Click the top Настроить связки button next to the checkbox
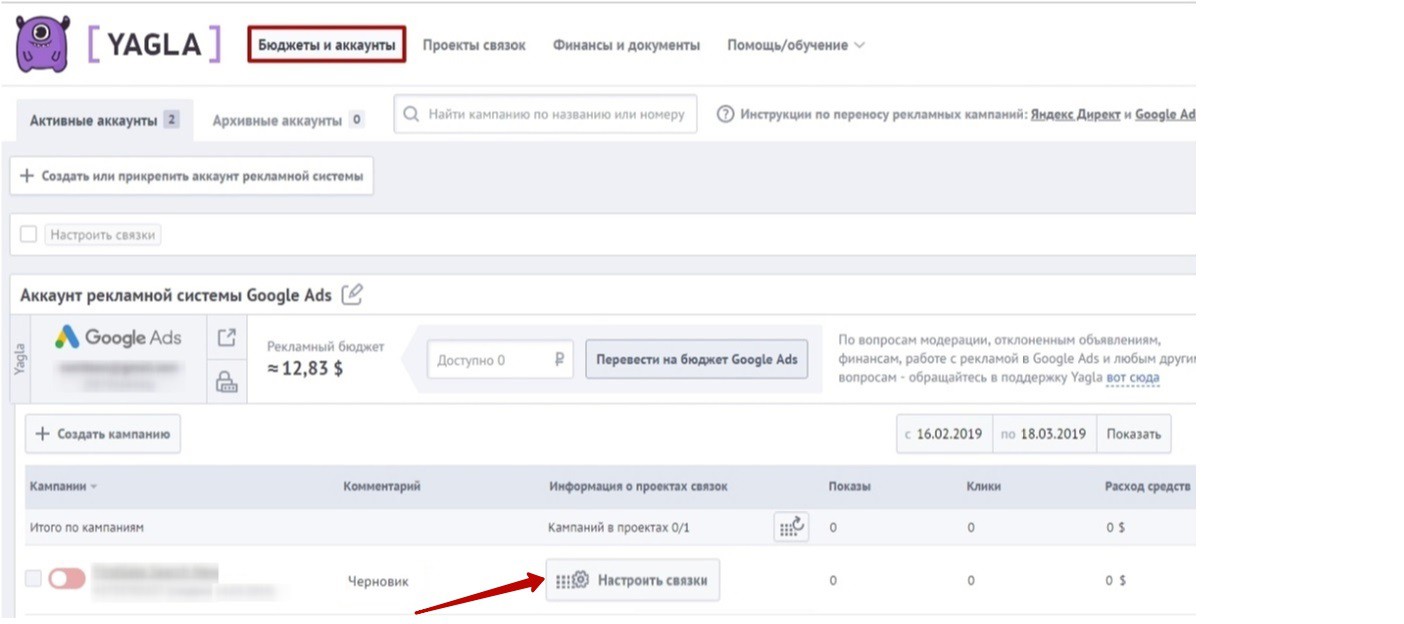 [x=104, y=235]
